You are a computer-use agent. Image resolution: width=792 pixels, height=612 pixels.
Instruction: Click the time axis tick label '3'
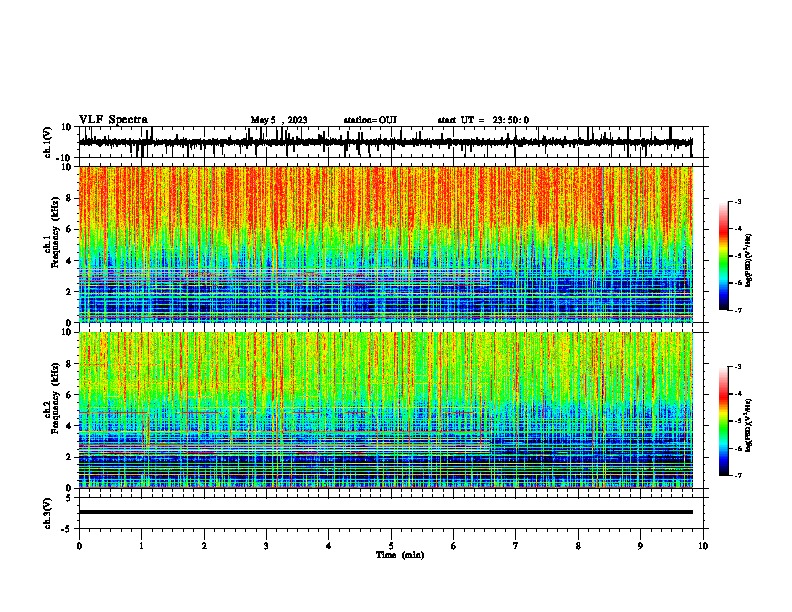click(x=266, y=546)
